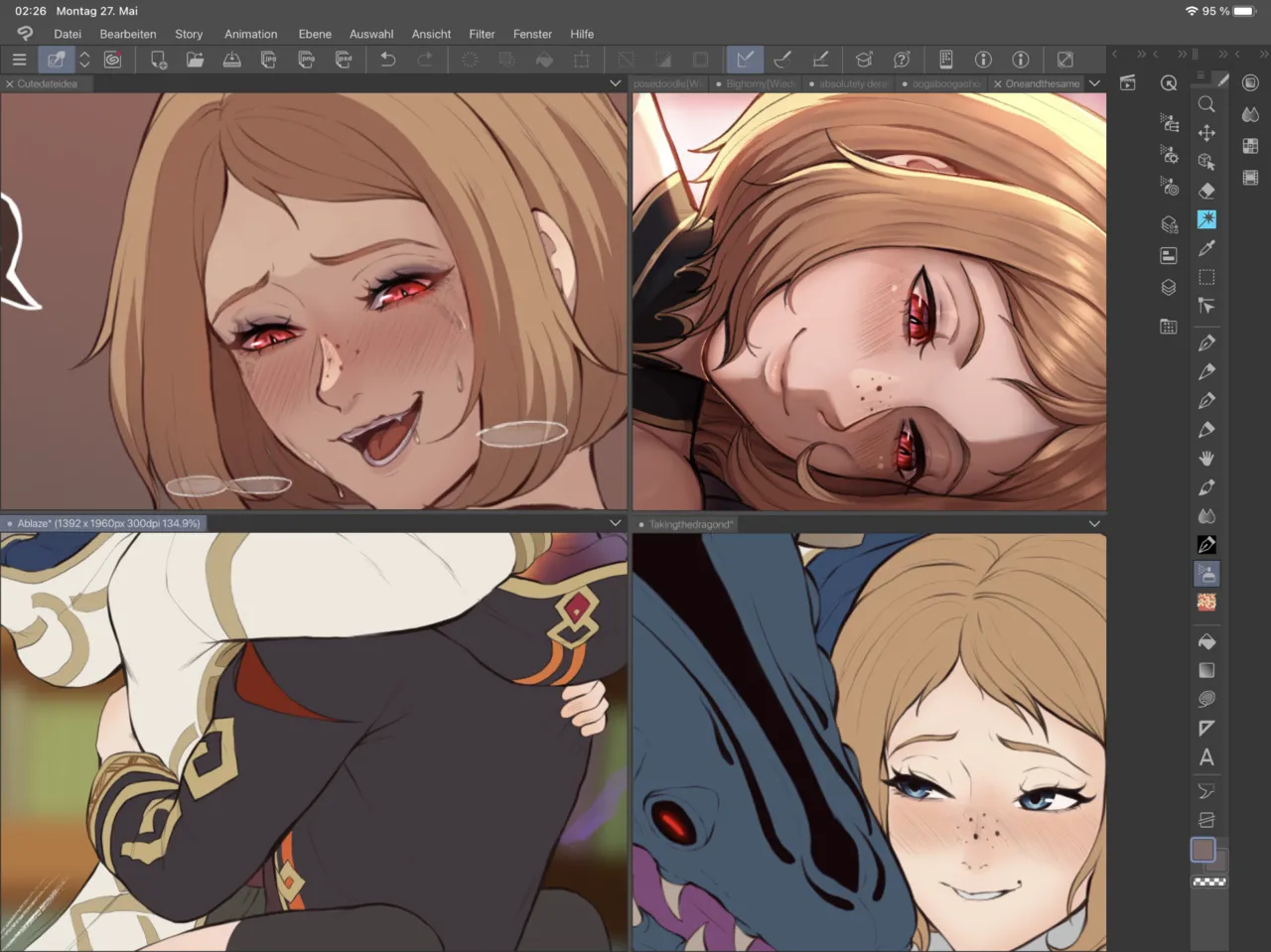Screen dimensions: 1271x952
Task: Export as JPG using toolbar icon
Action: point(269,60)
